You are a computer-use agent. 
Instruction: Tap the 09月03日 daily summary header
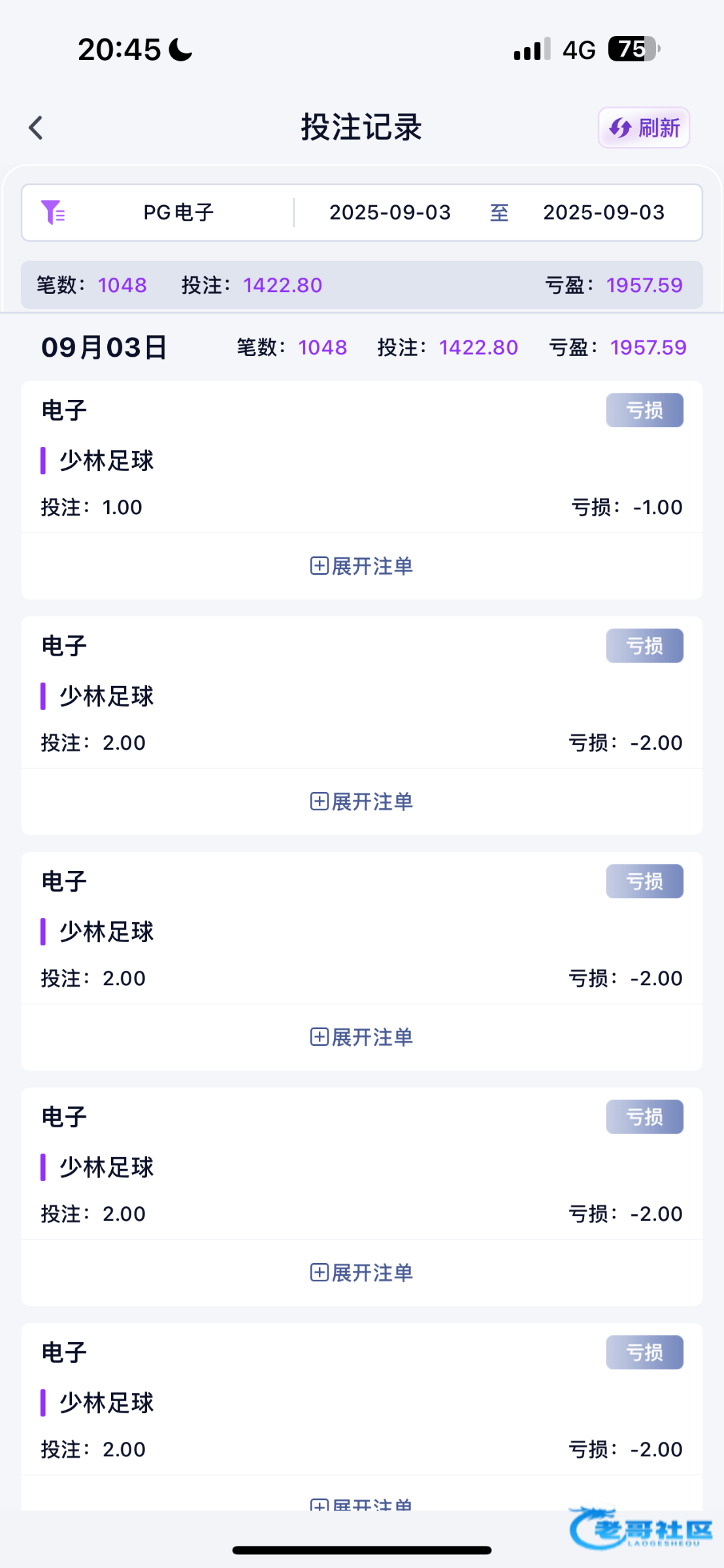tap(104, 348)
